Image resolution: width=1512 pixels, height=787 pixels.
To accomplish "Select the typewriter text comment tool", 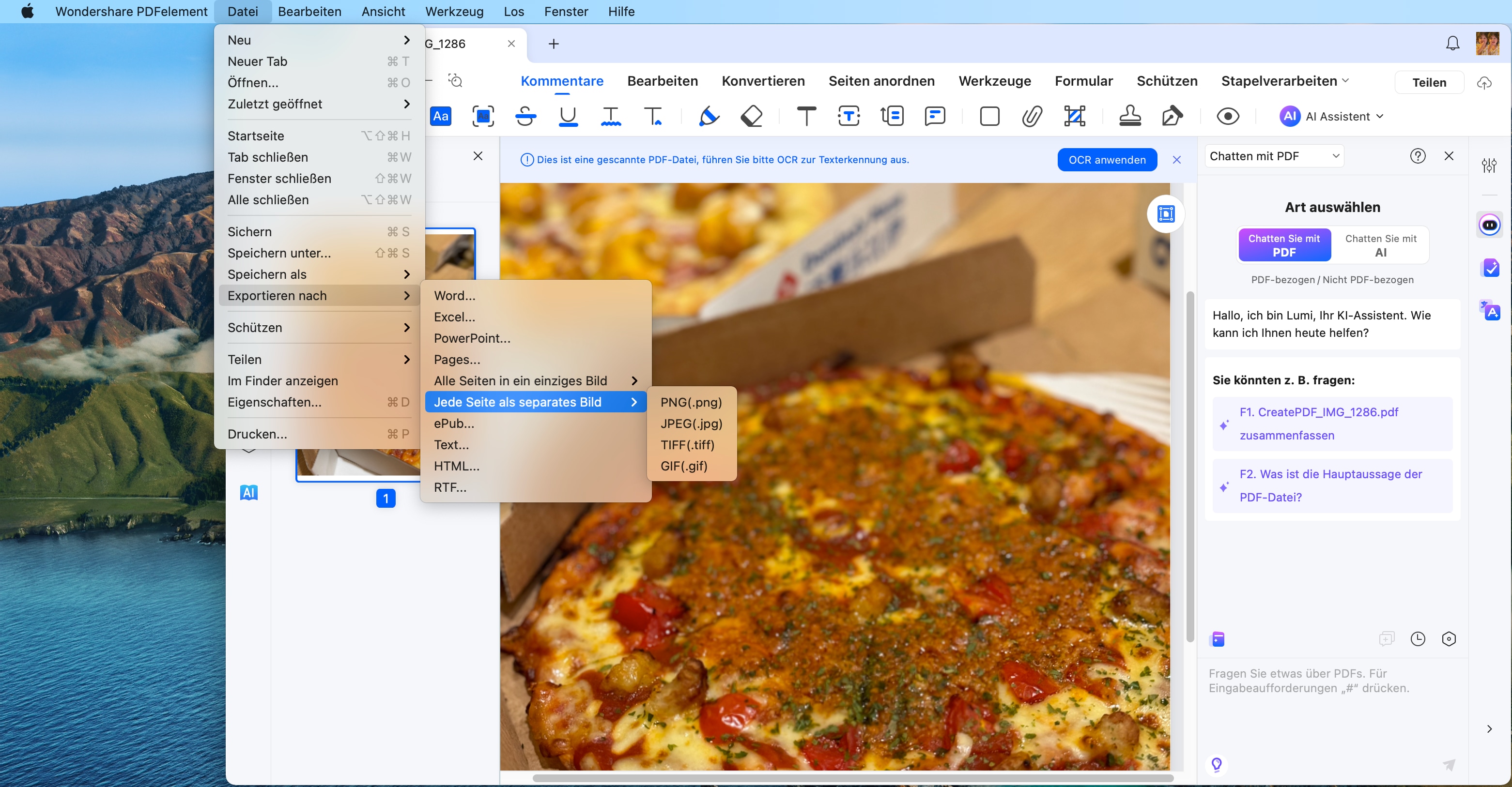I will [806, 116].
